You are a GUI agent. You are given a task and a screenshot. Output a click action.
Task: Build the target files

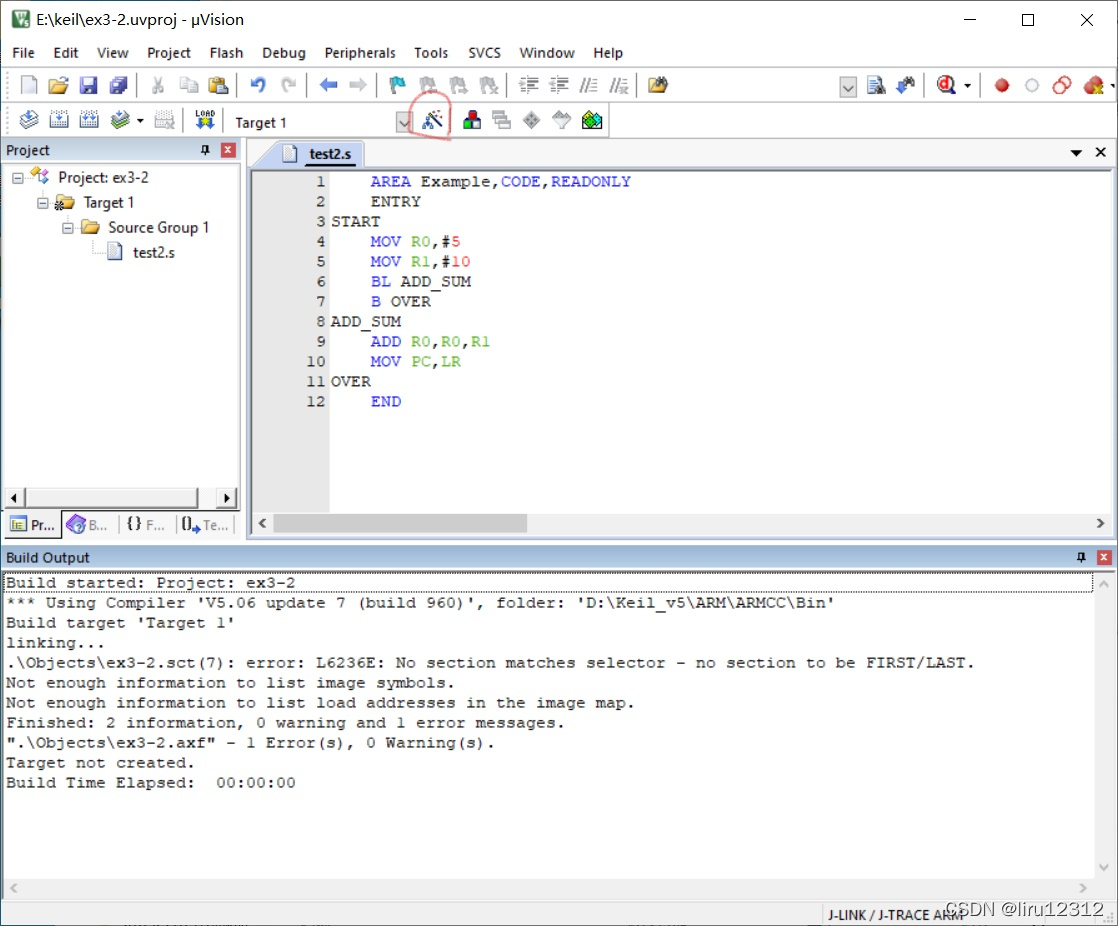58,120
